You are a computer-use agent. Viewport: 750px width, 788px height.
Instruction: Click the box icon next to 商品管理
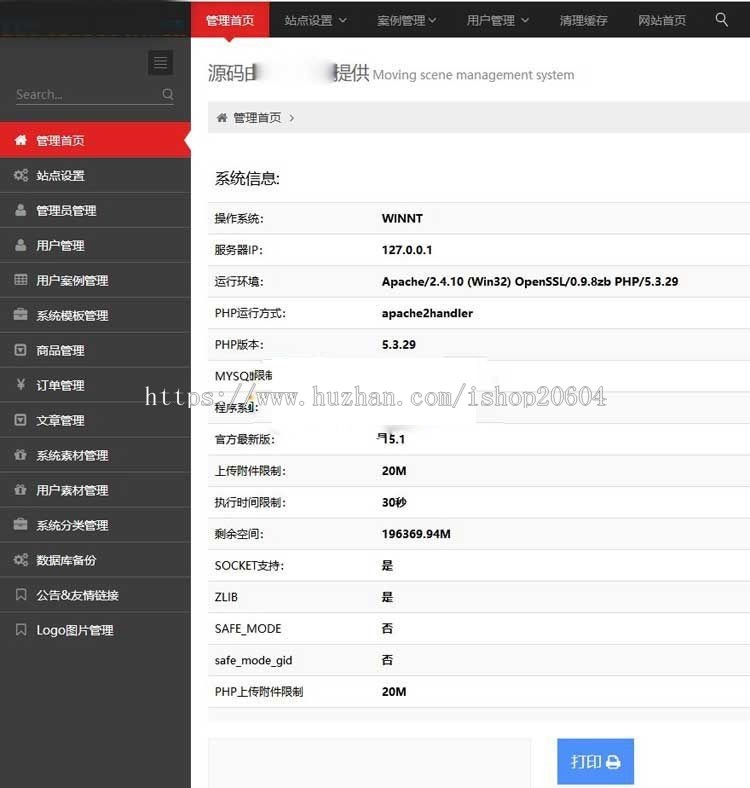(x=21, y=350)
